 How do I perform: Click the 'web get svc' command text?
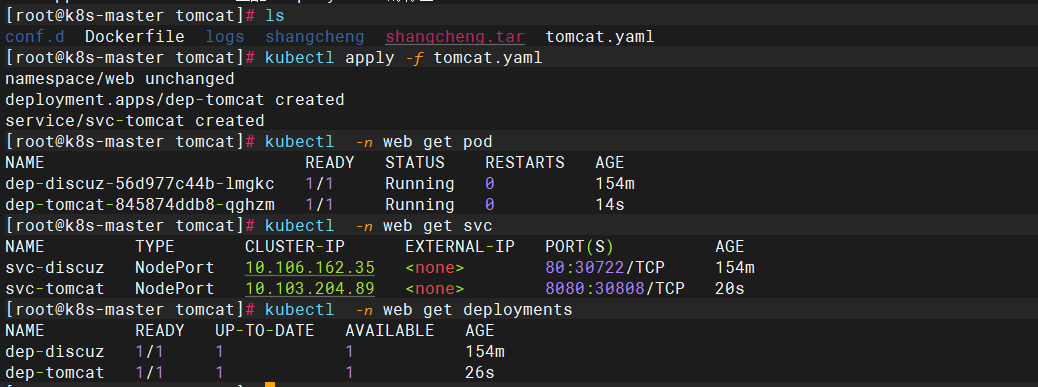(x=438, y=226)
